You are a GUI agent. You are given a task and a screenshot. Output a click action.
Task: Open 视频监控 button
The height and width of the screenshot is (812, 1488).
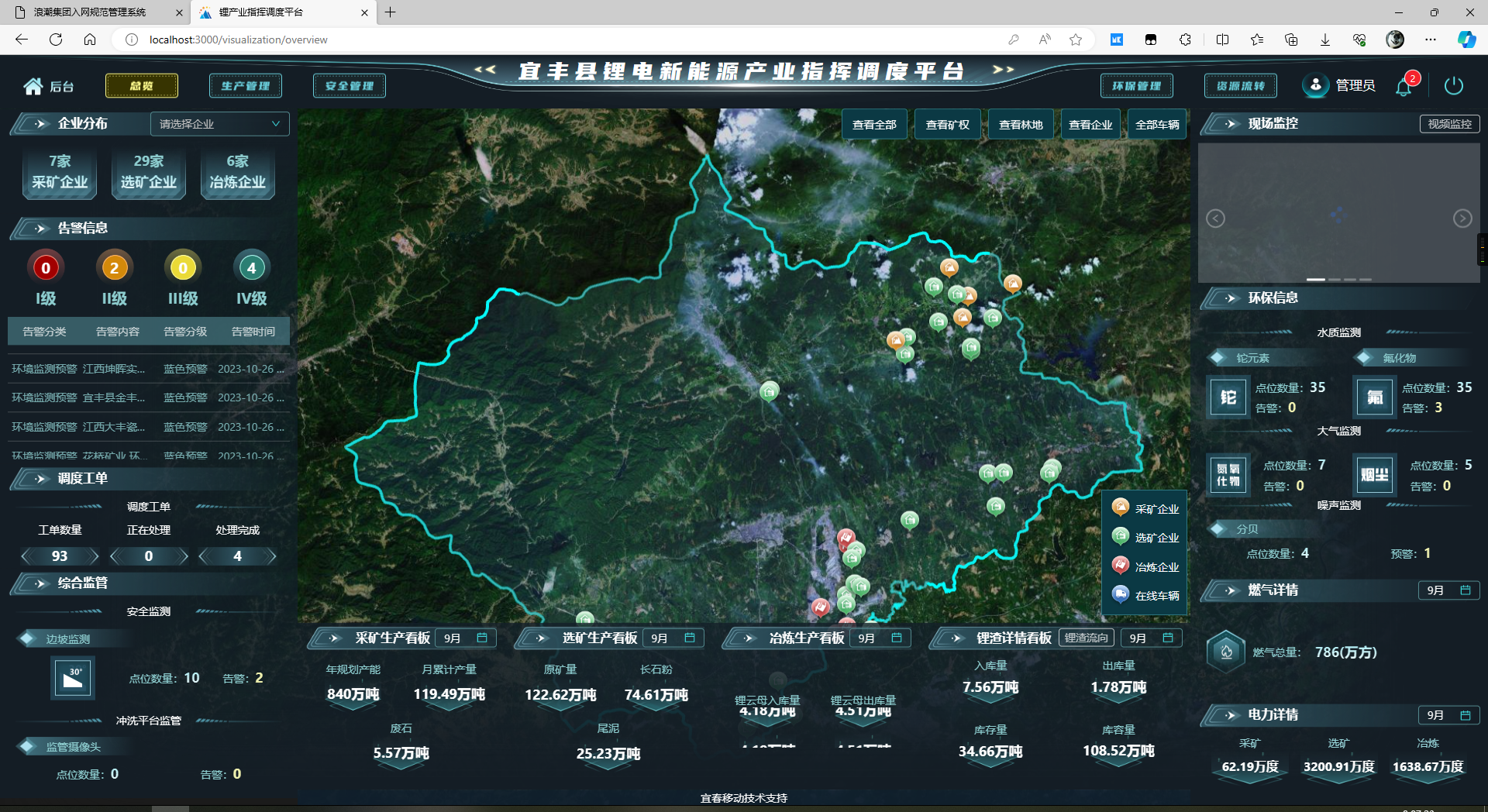click(x=1450, y=124)
